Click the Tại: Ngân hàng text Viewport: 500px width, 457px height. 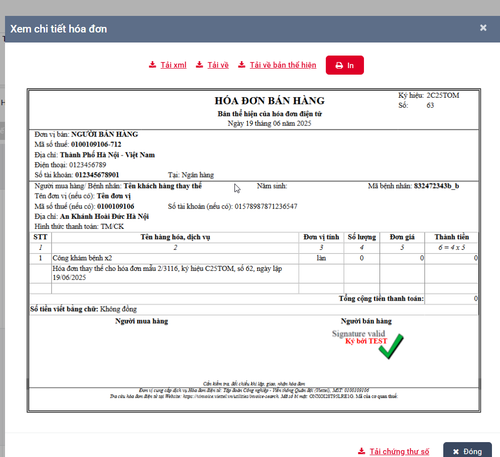[x=191, y=175]
